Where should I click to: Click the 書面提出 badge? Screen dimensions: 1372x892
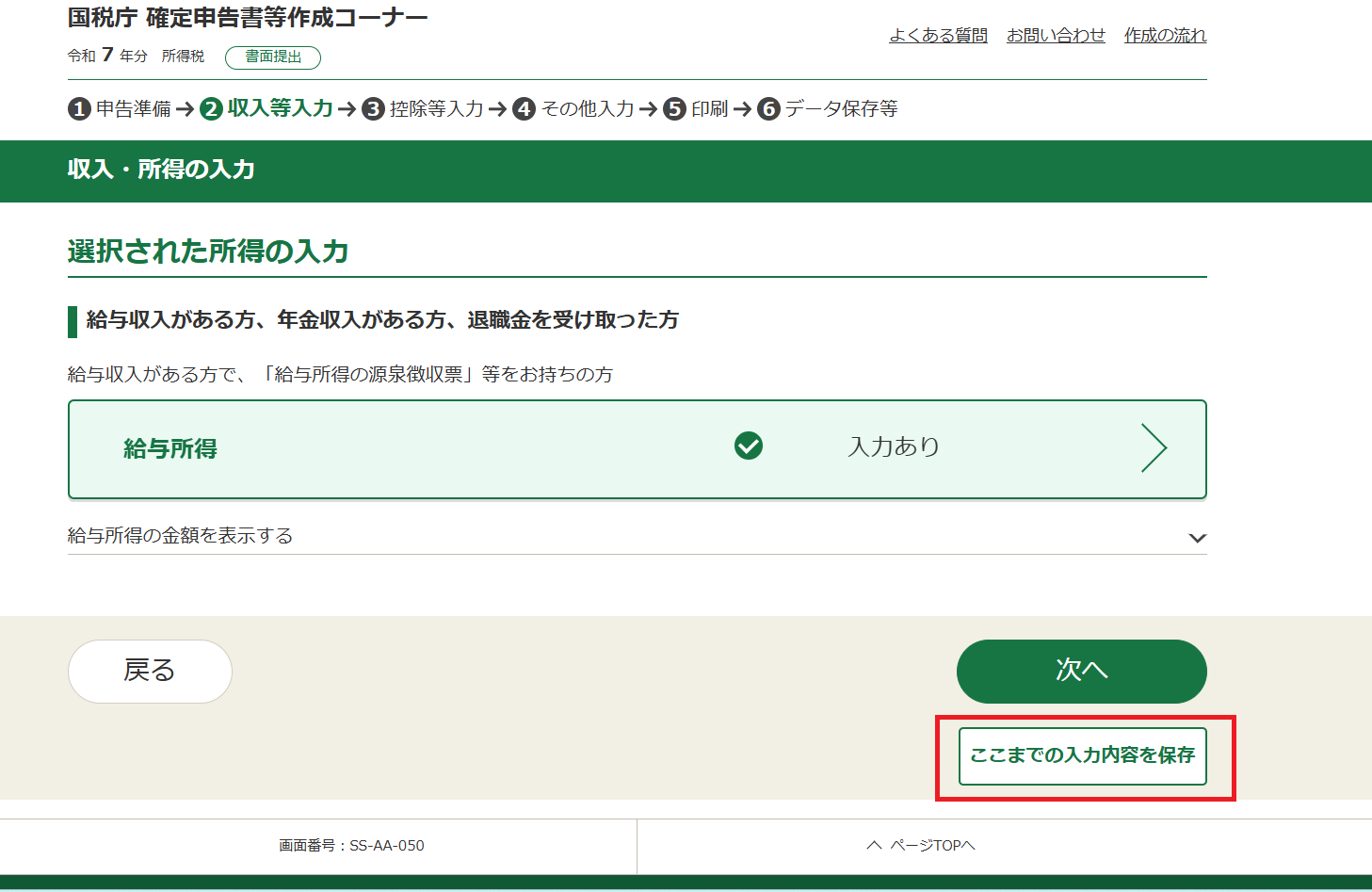click(x=273, y=57)
